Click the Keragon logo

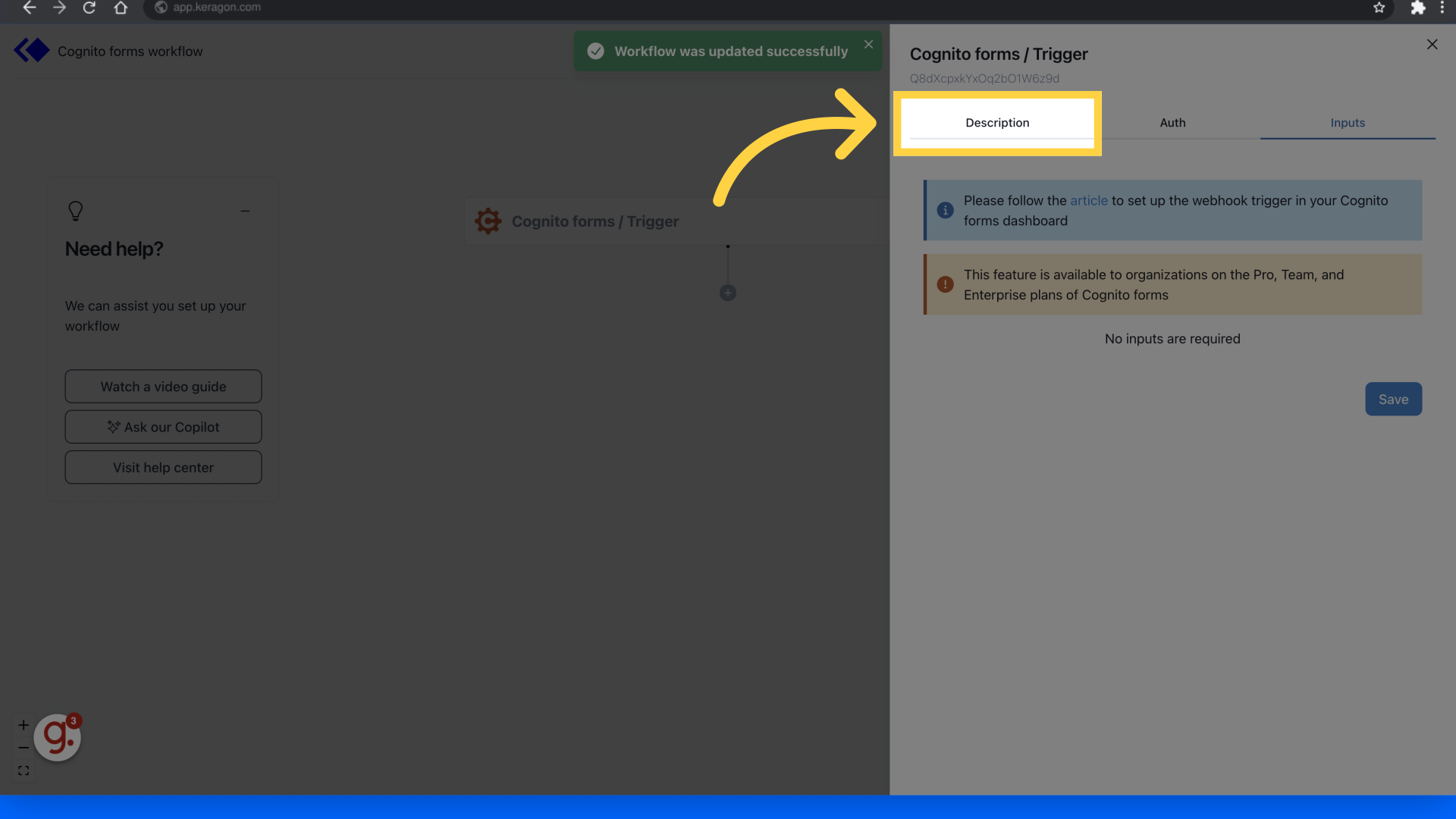[x=31, y=50]
